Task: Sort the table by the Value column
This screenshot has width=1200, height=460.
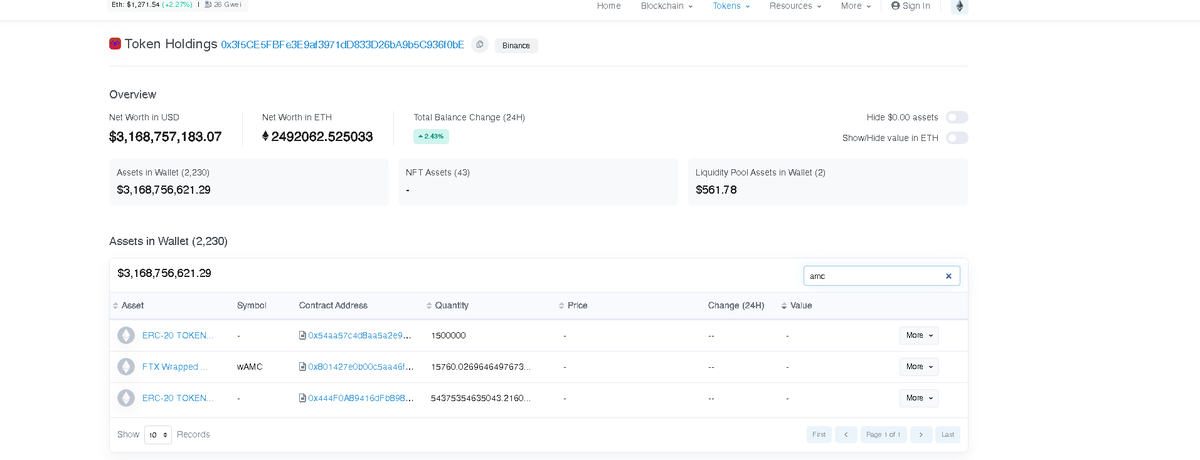Action: point(798,305)
